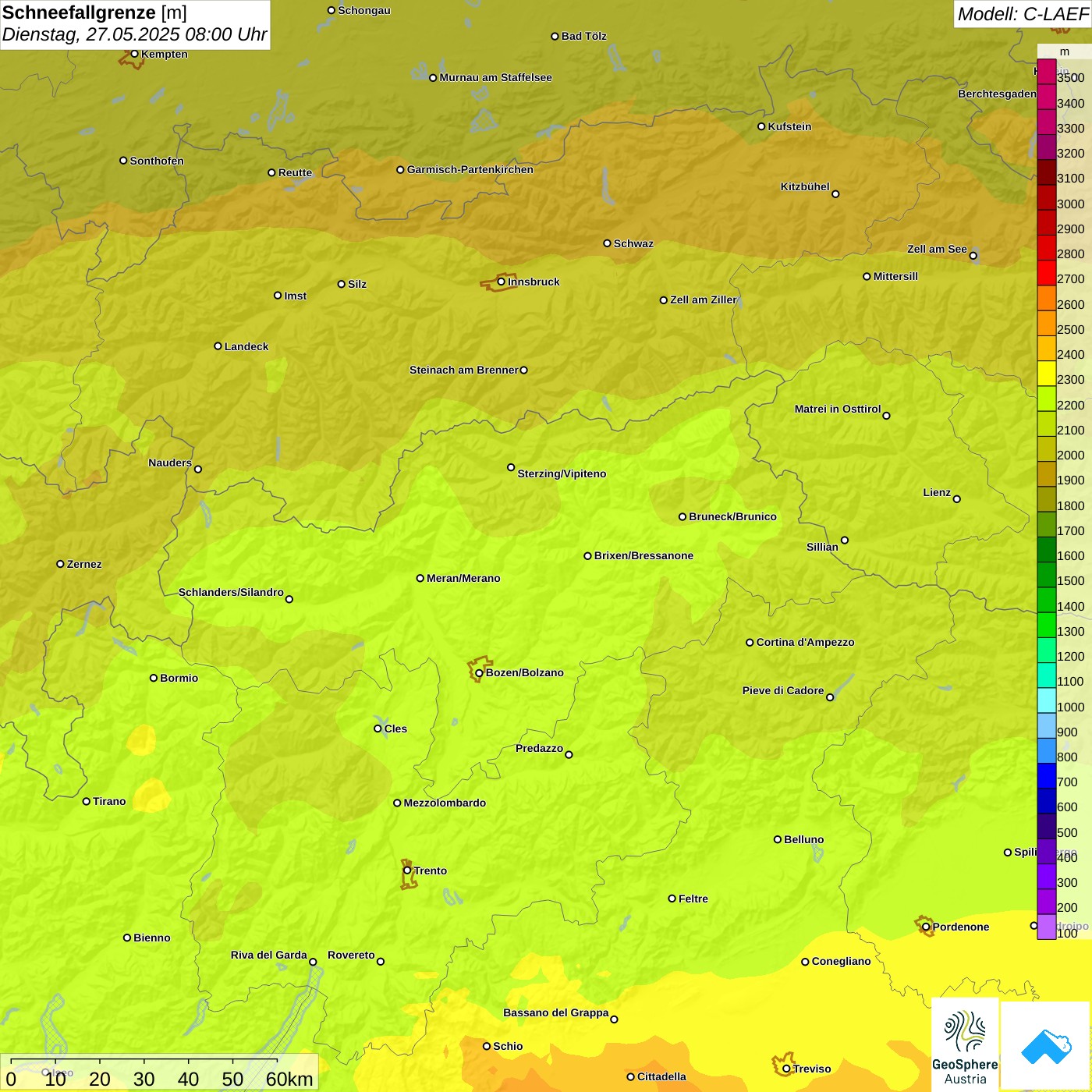Click the Schio location dot
The width and height of the screenshot is (1092, 1092).
click(x=487, y=1046)
